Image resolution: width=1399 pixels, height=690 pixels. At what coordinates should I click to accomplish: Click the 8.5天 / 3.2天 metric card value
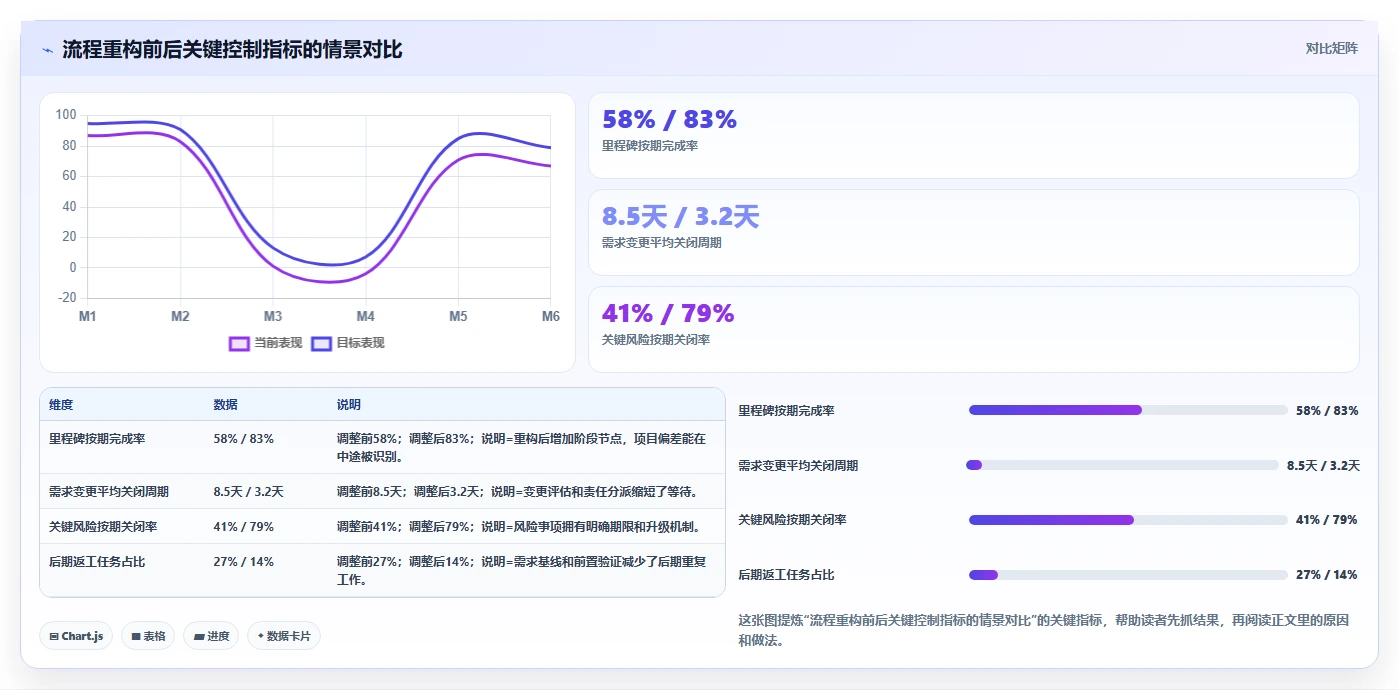pos(680,217)
